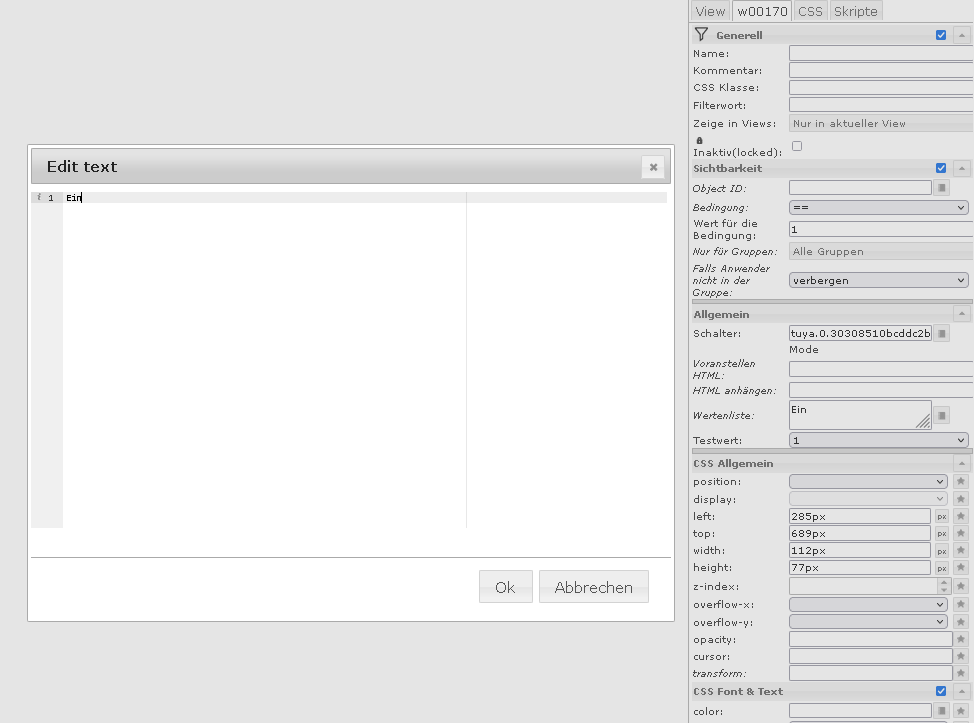
Task: Click the star icon next to position
Action: 961,482
